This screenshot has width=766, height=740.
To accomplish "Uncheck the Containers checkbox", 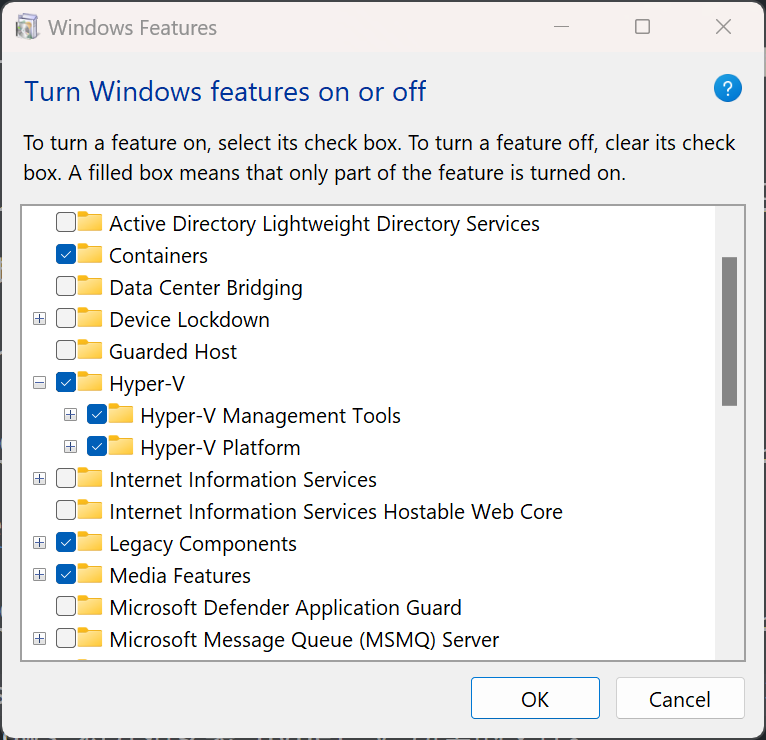I will (x=66, y=255).
